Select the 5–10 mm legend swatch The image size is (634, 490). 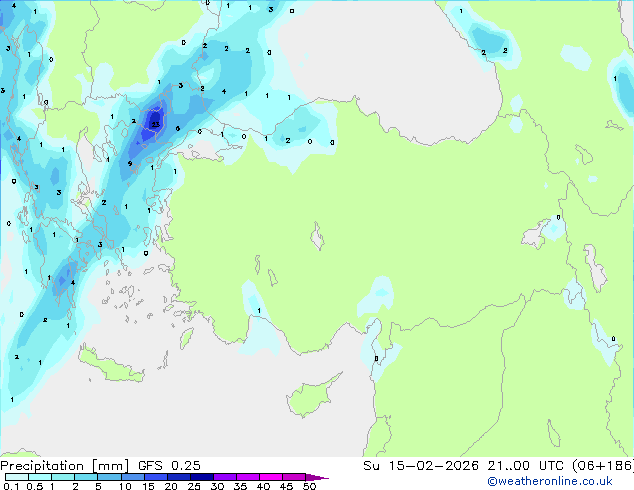coord(109,477)
